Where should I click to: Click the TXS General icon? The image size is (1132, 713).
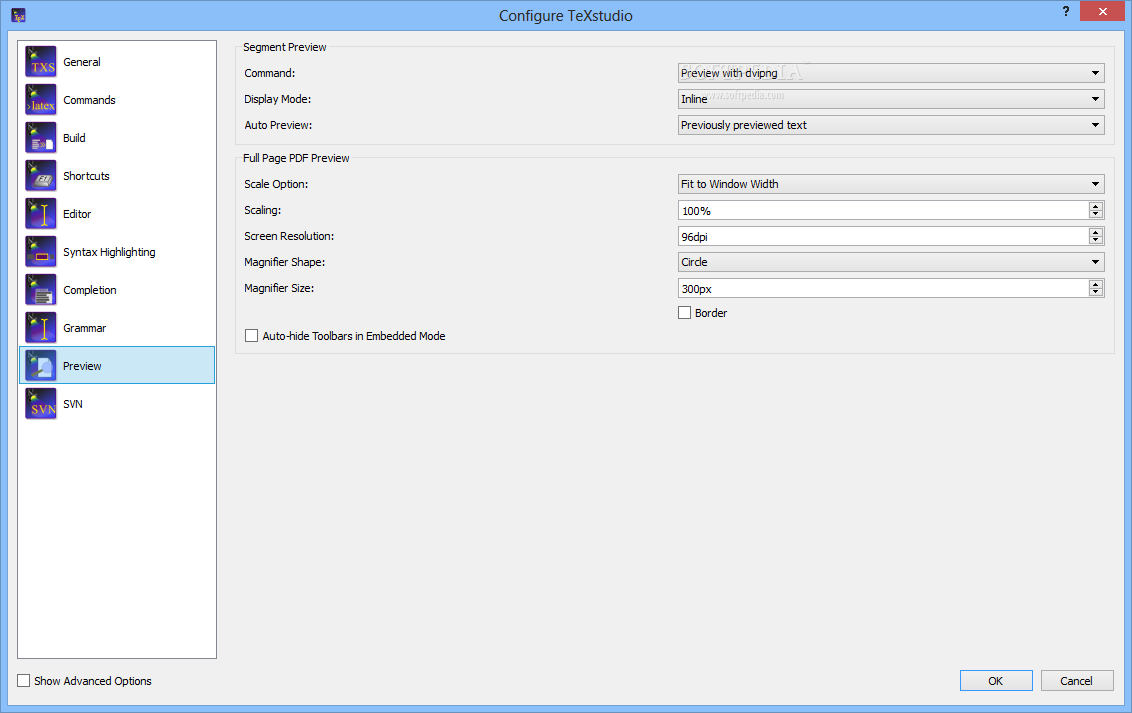[x=40, y=61]
